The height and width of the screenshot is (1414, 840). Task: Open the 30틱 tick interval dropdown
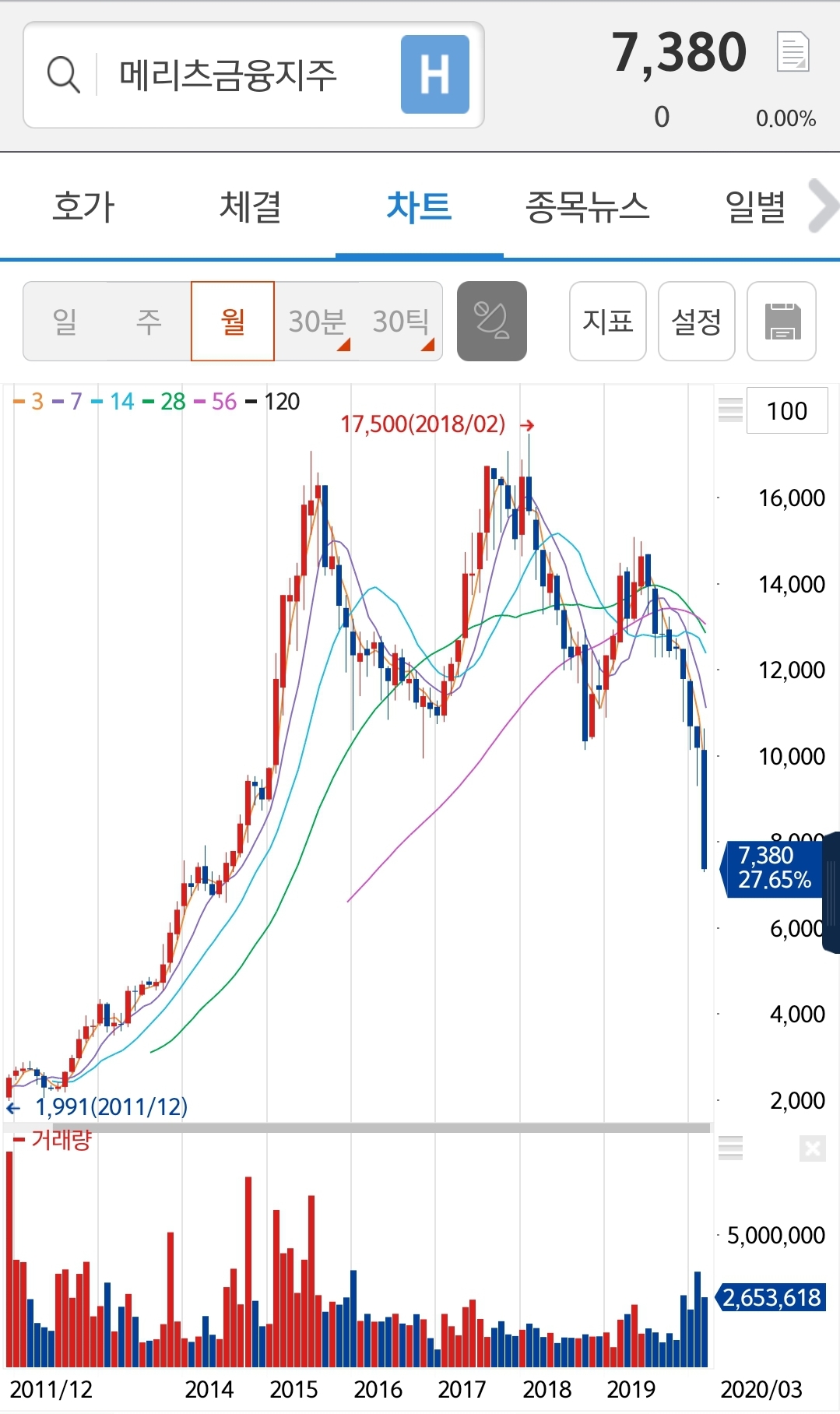tap(401, 321)
